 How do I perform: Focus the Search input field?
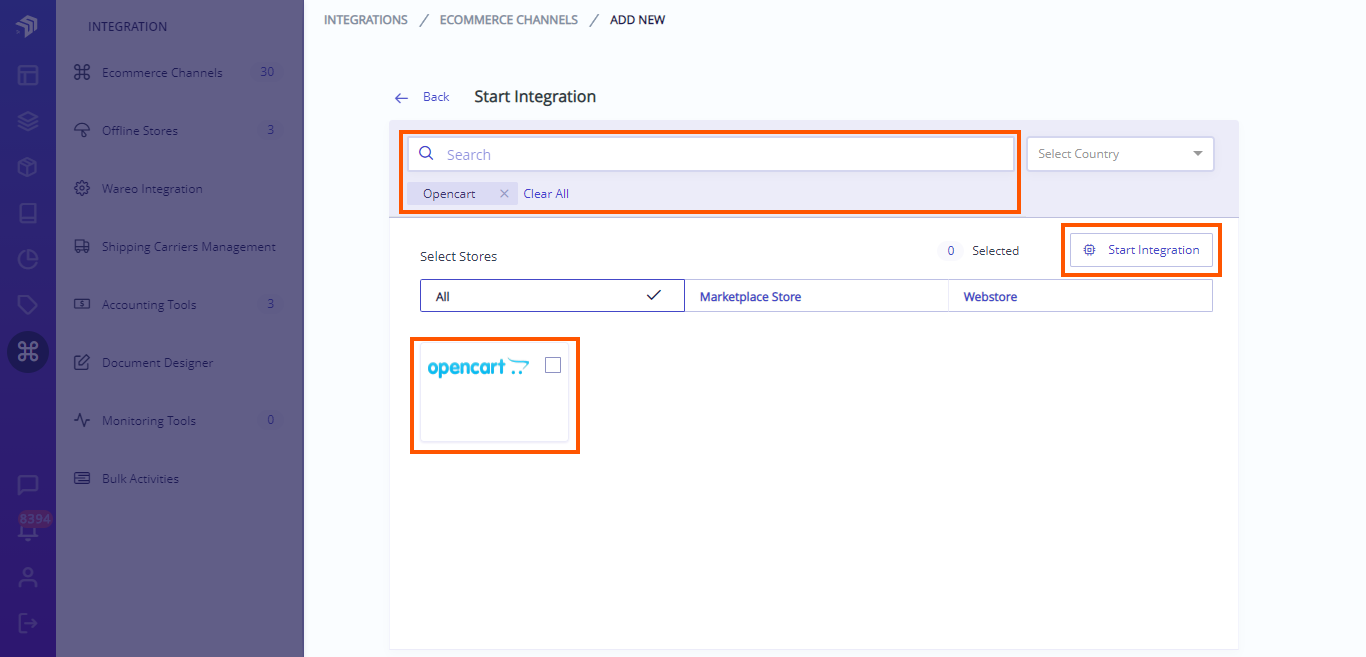(x=711, y=154)
